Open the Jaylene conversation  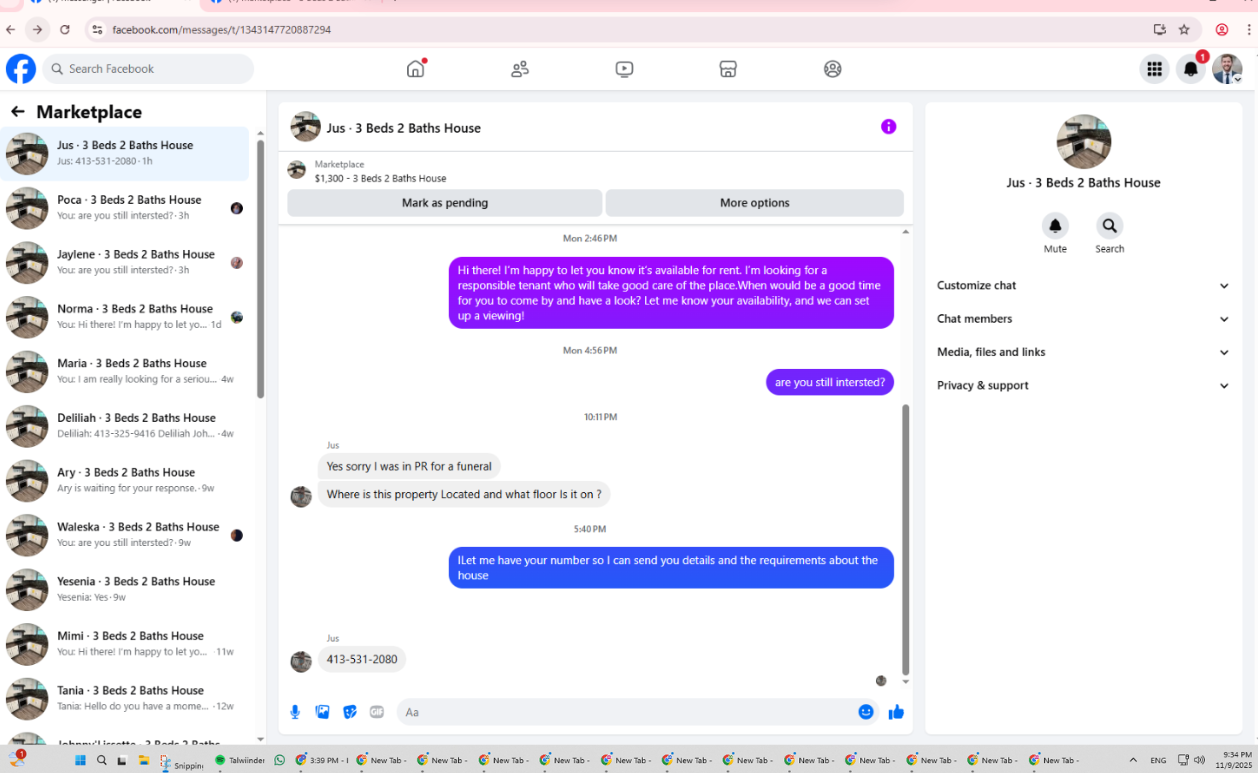(x=126, y=262)
